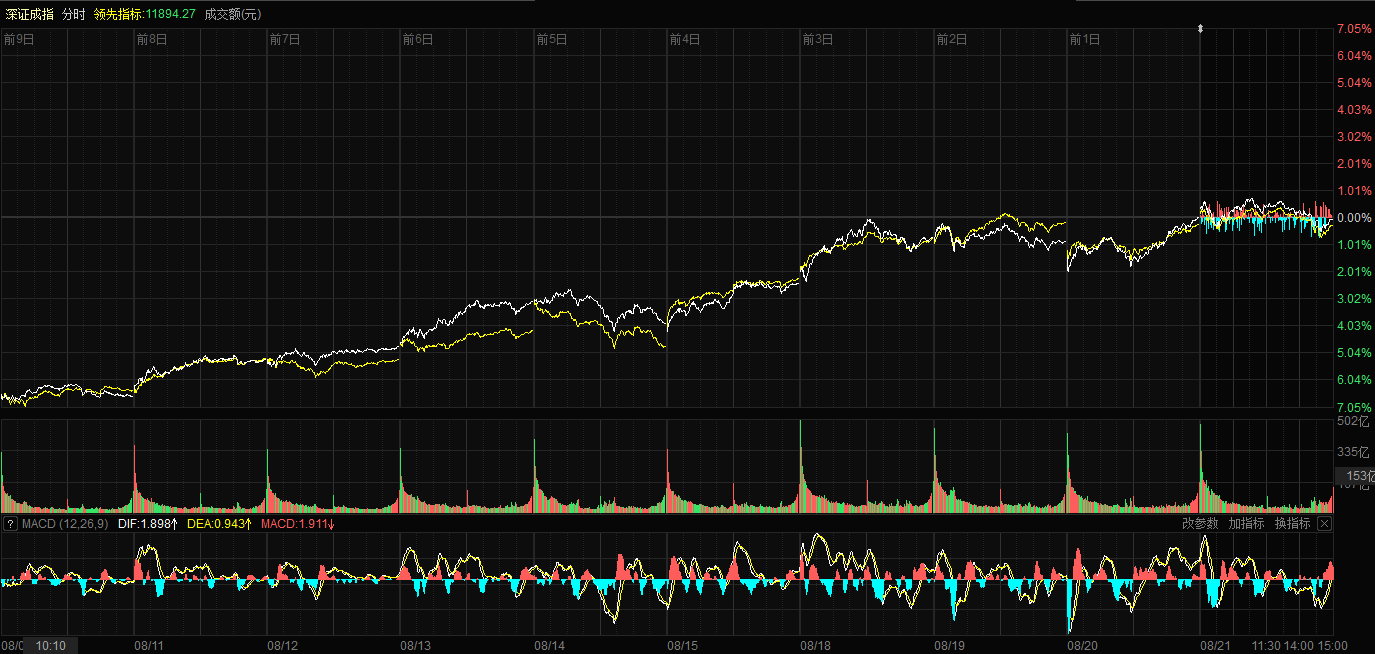Select the 前5日 day column header

(551, 40)
